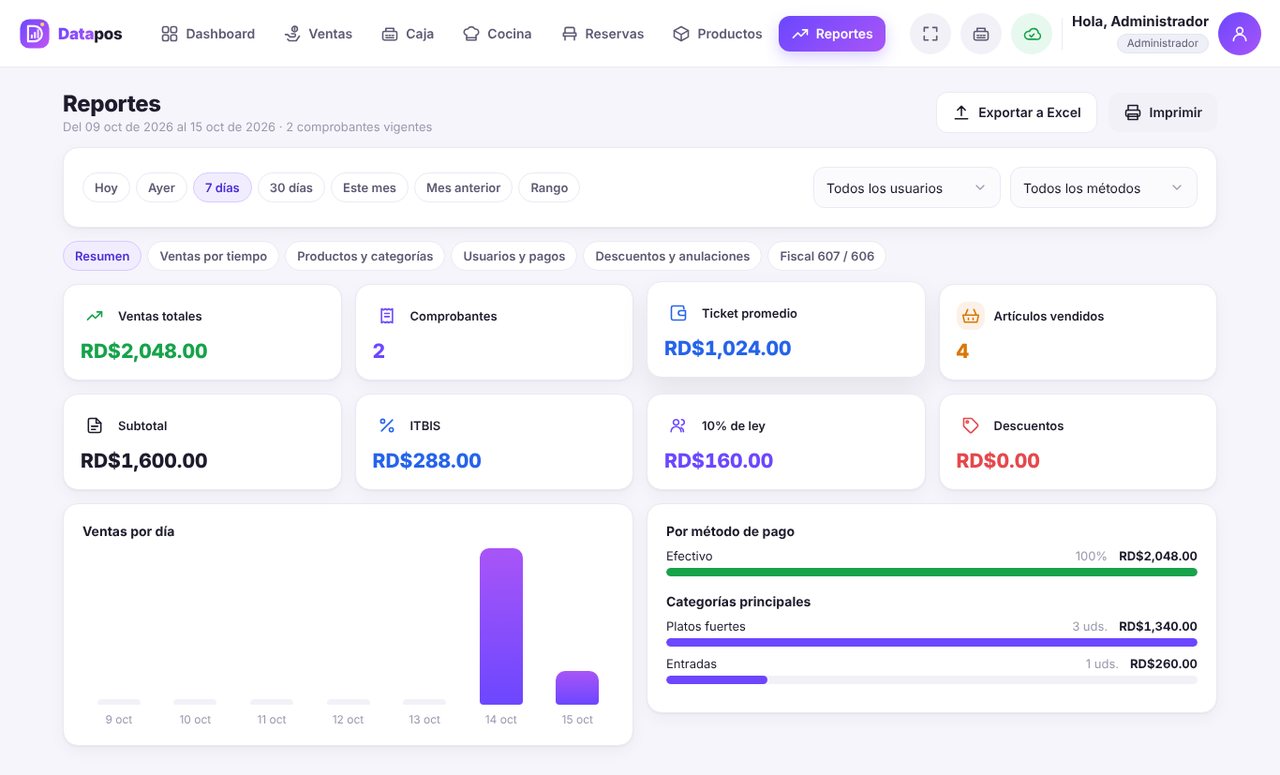This screenshot has height=775, width=1280.
Task: Click the RD$1,600.00 subtotal value
Action: click(144, 461)
